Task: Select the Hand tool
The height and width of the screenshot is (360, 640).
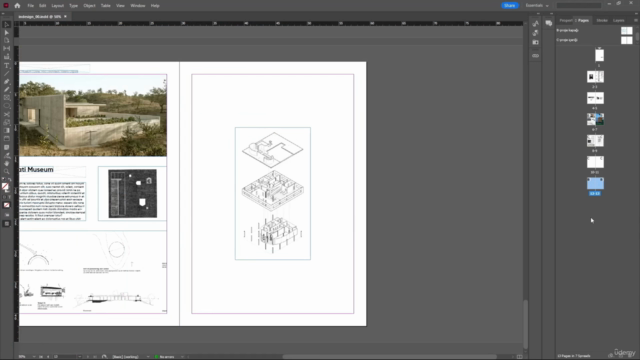Action: point(7,163)
